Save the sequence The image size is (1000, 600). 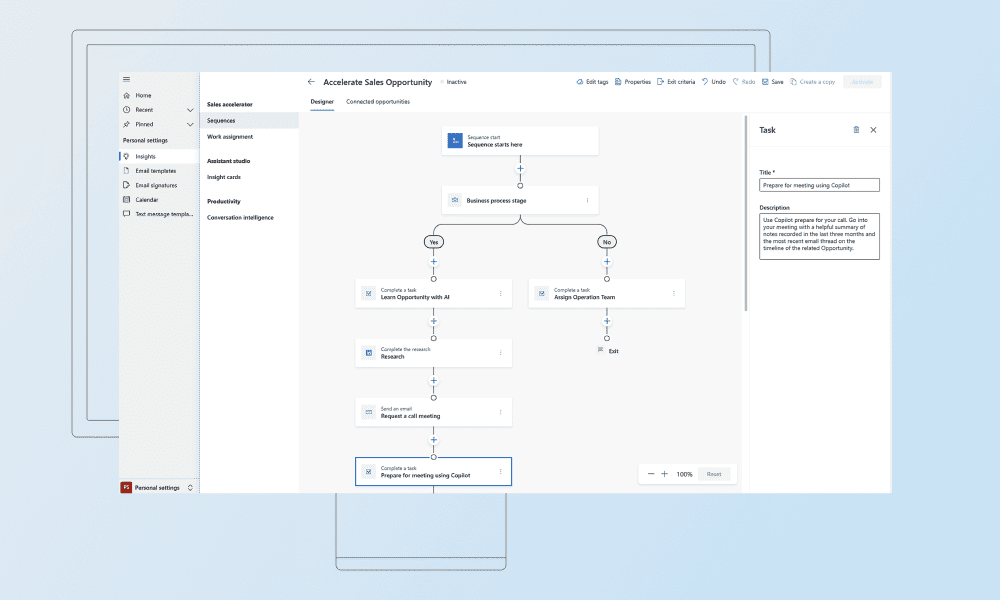pyautogui.click(x=772, y=82)
